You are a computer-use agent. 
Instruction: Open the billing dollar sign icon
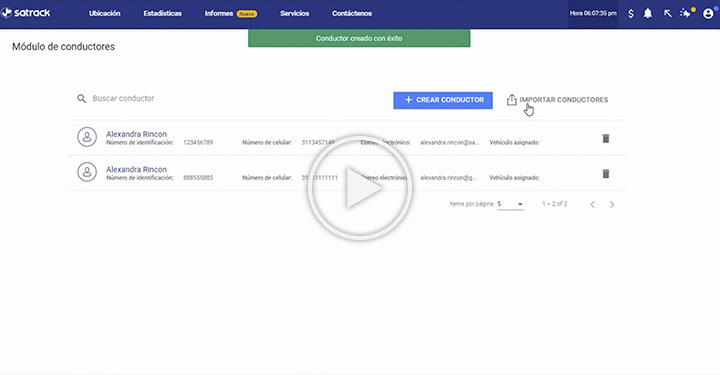[x=631, y=14]
